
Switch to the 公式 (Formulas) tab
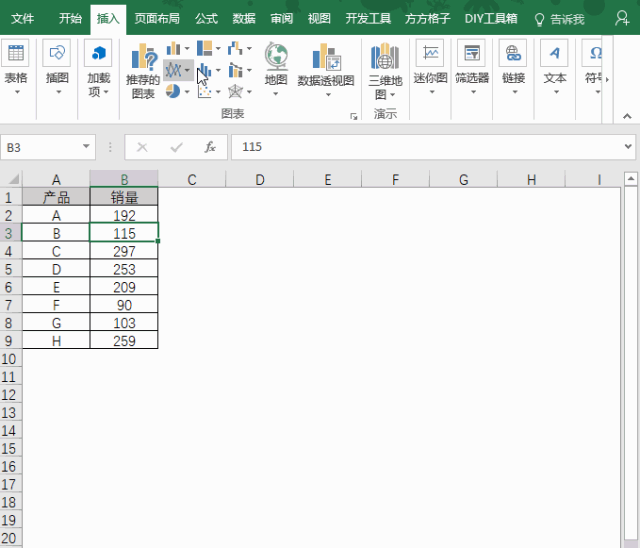[x=206, y=18]
